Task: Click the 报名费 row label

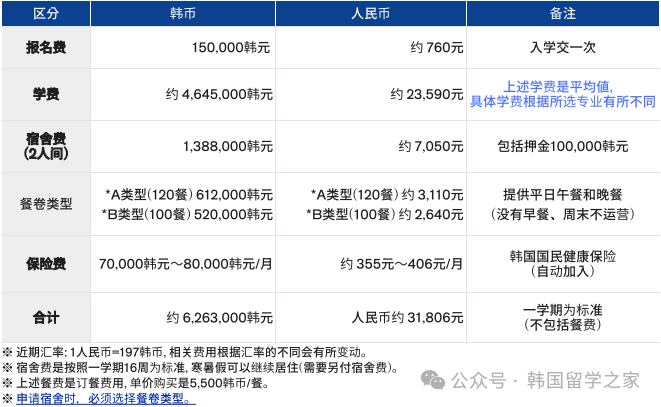Action: pos(46,47)
